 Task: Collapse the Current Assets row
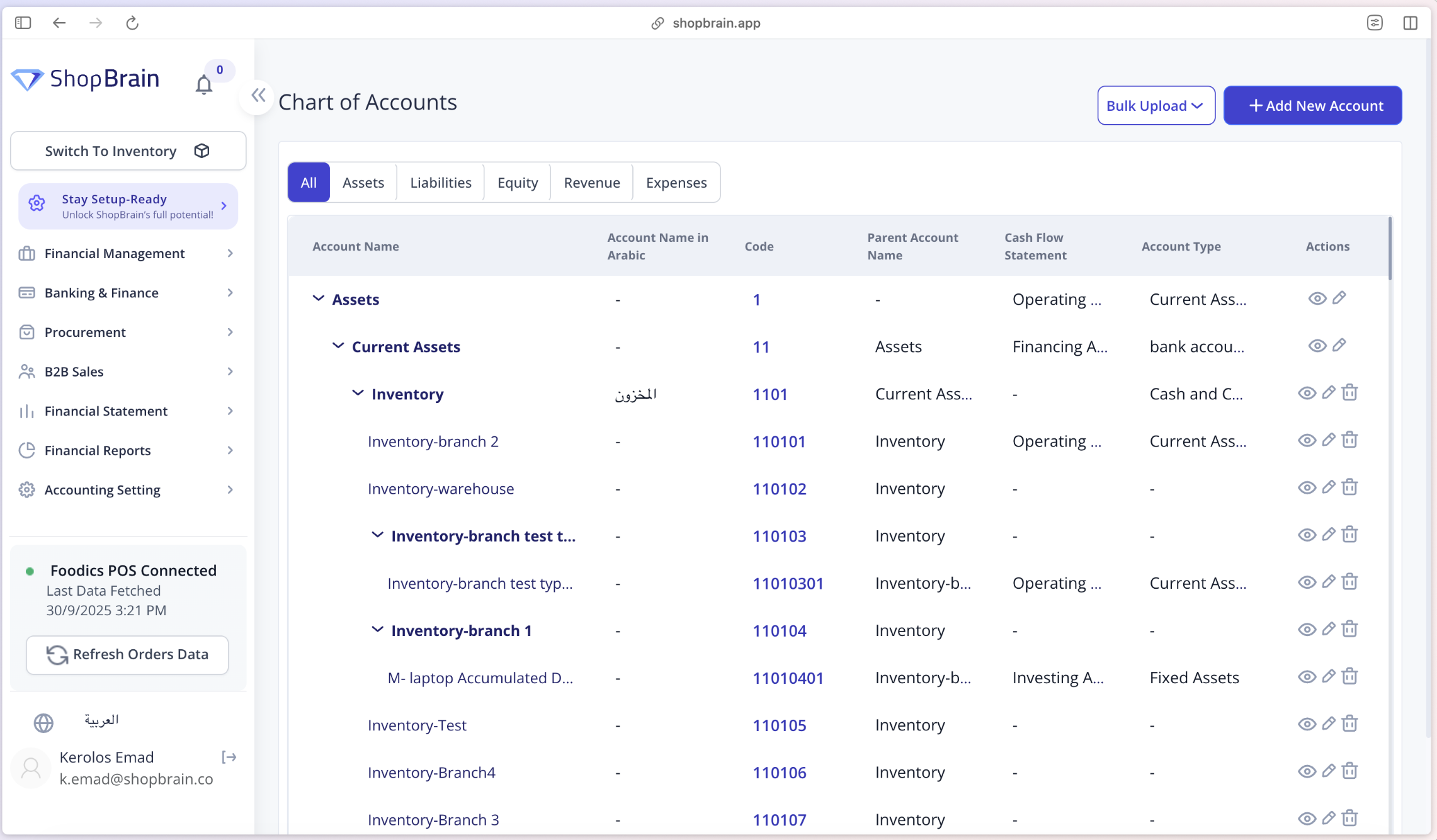338,346
